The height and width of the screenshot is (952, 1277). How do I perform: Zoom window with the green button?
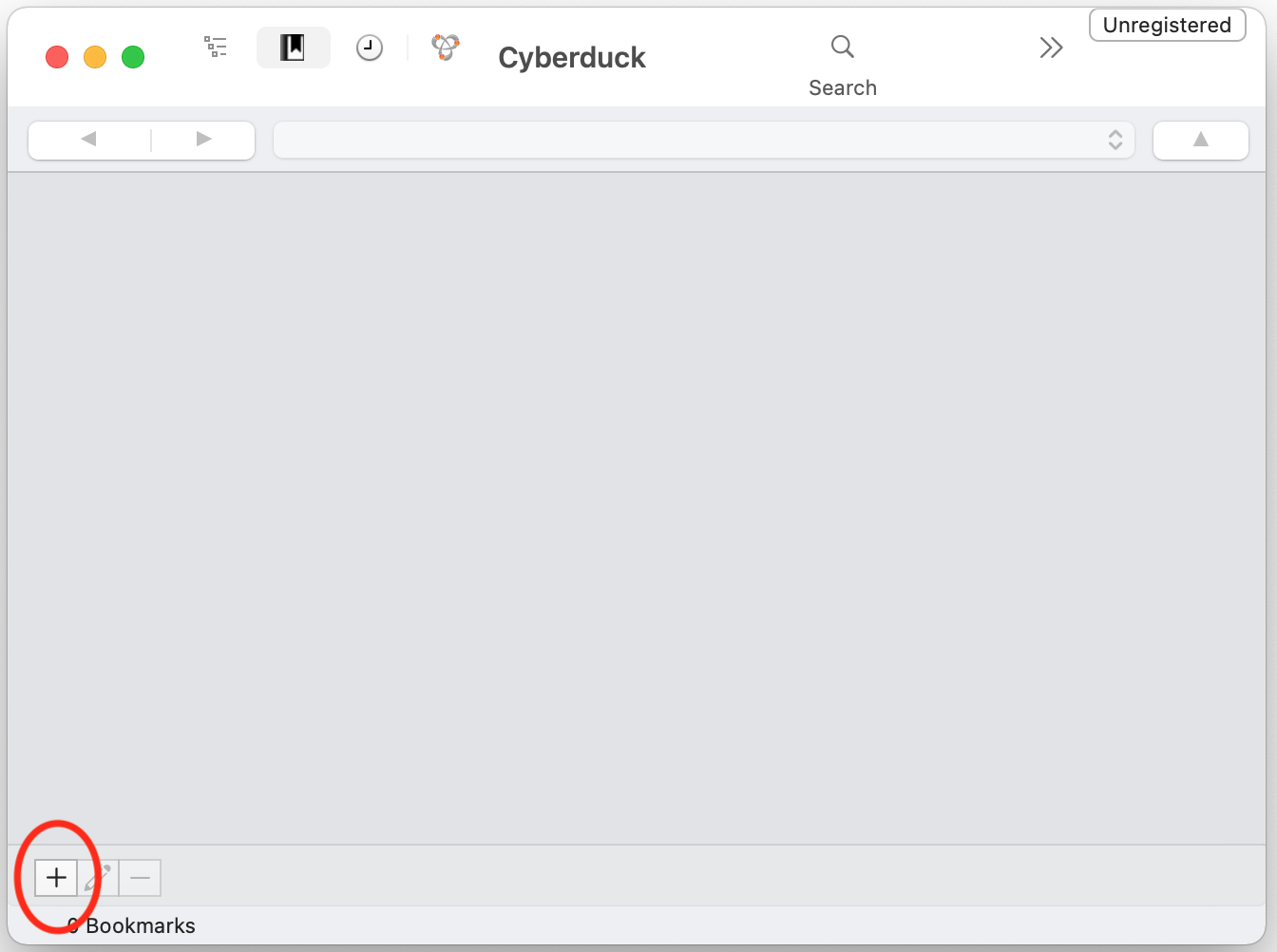pyautogui.click(x=133, y=57)
